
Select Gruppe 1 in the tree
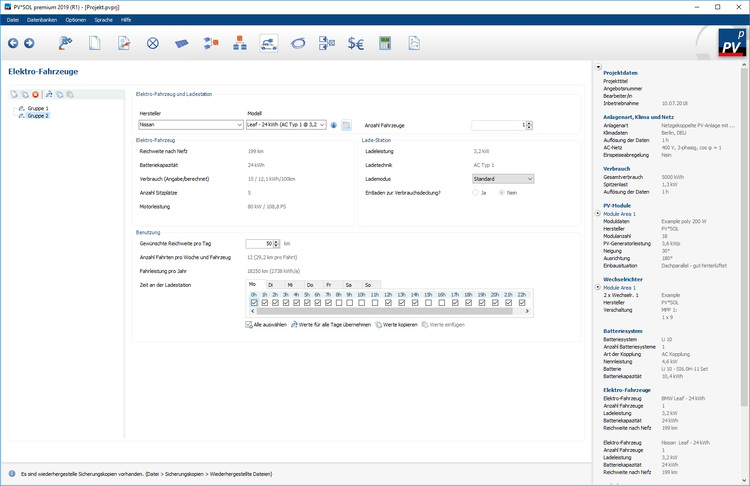click(x=38, y=107)
